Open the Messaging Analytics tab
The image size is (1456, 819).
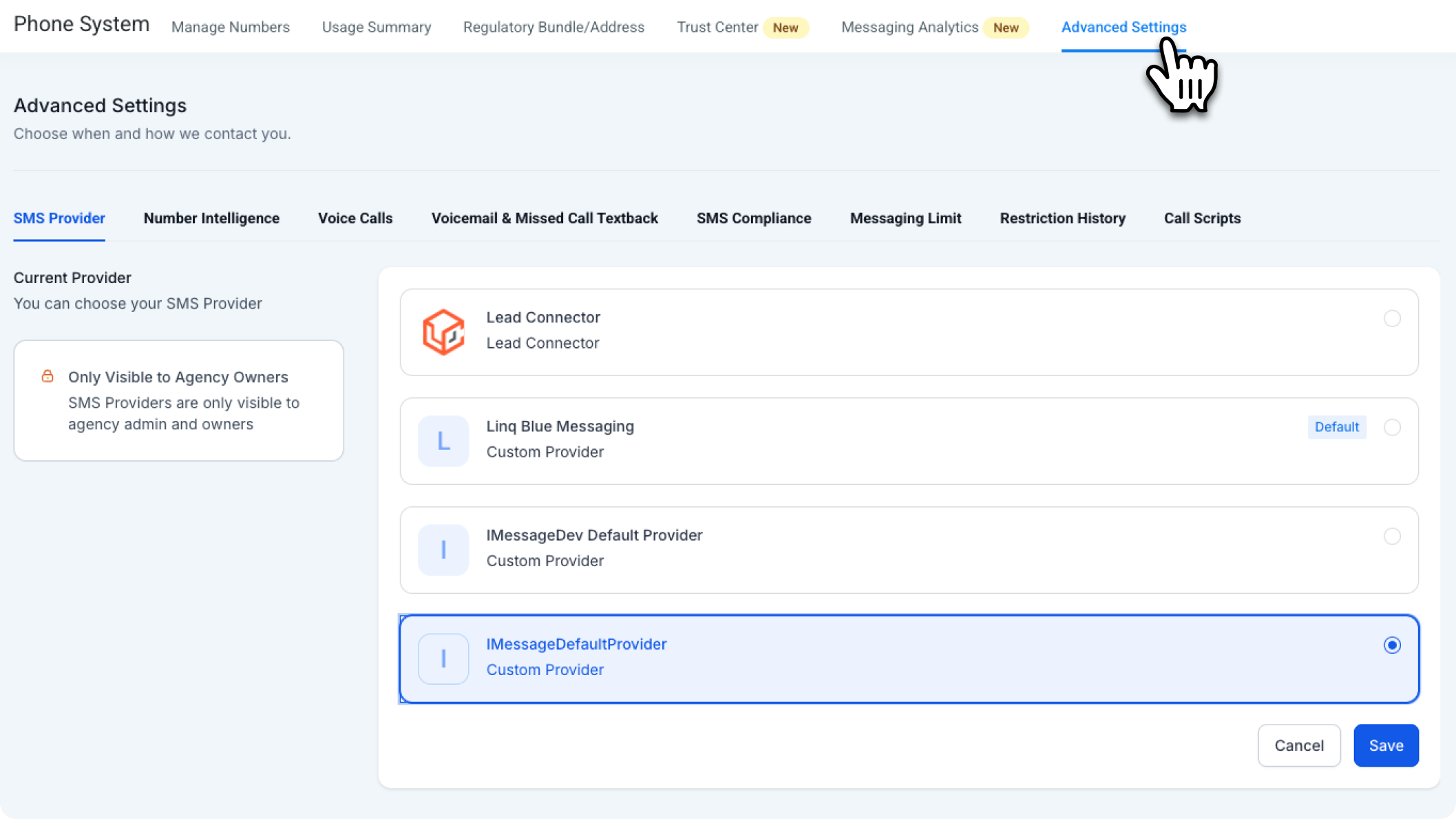(909, 27)
